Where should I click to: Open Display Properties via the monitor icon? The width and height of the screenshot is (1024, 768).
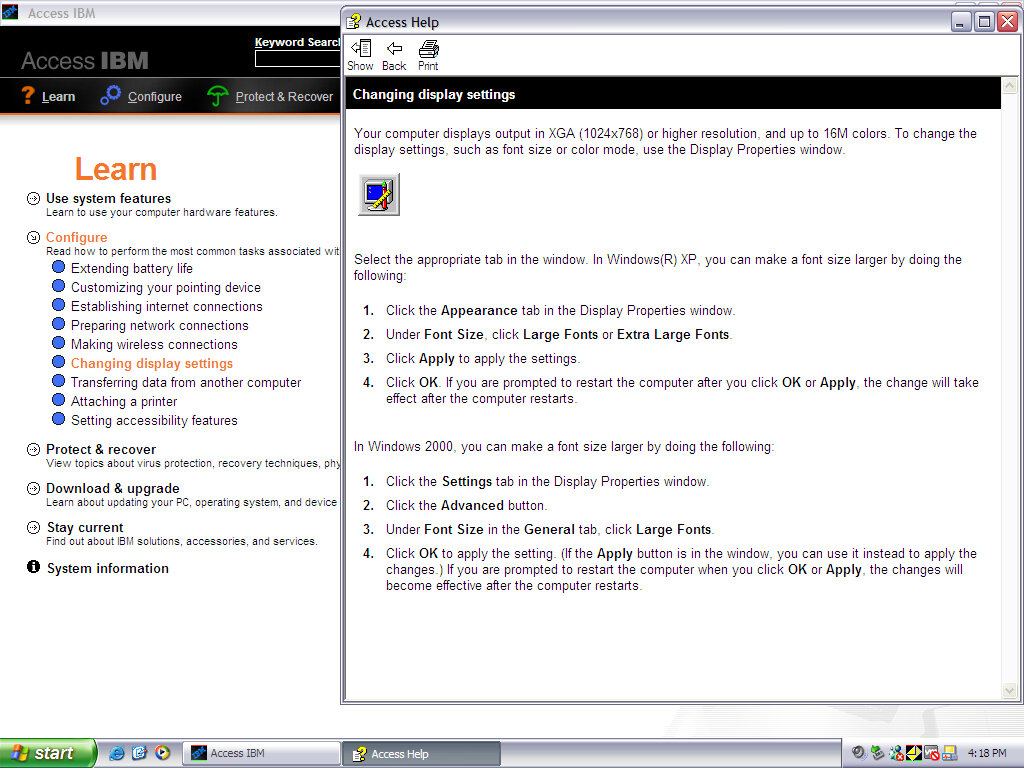point(379,194)
